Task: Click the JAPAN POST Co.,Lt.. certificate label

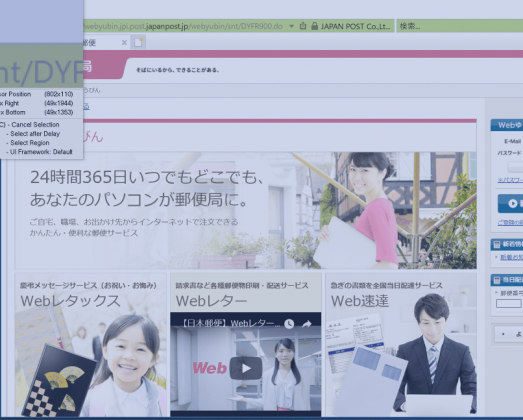Action: tap(355, 26)
